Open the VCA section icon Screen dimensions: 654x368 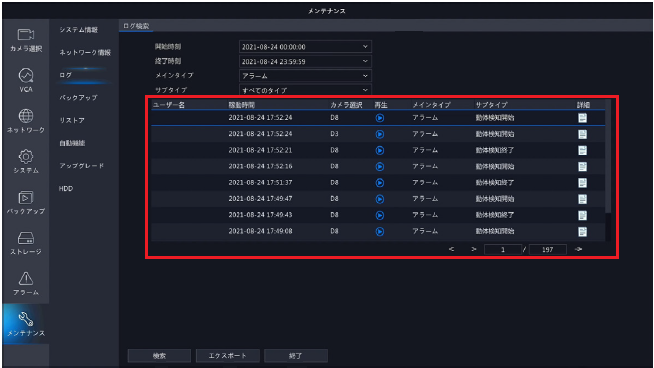click(x=26, y=80)
